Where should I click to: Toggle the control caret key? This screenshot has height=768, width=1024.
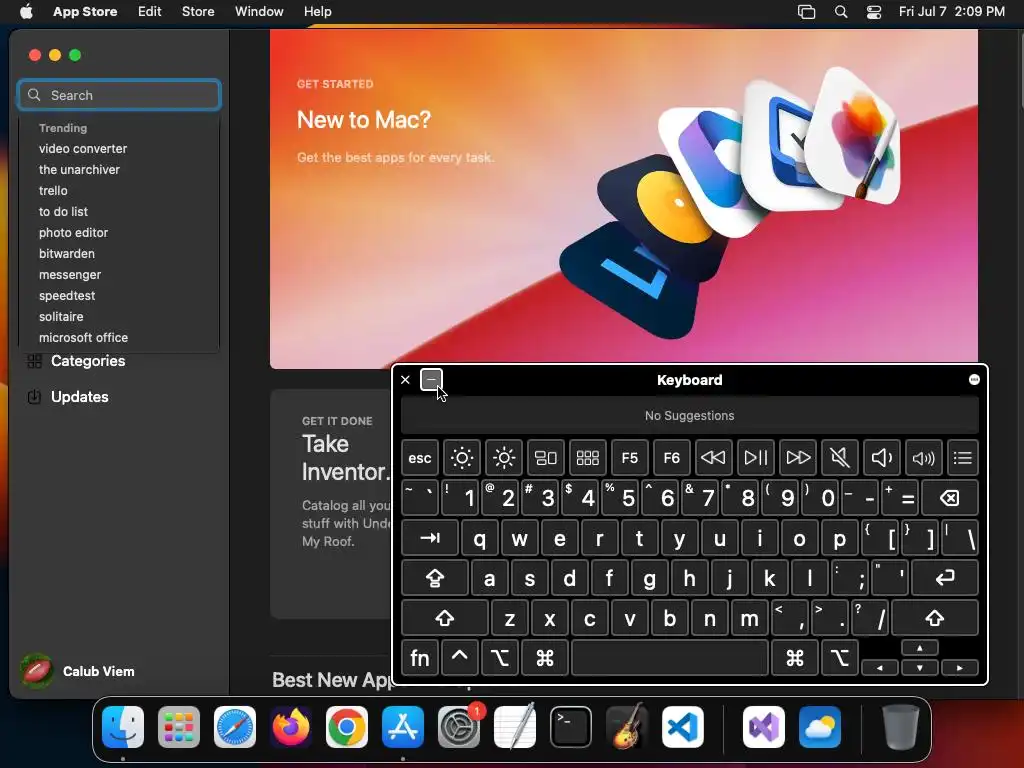pos(460,658)
